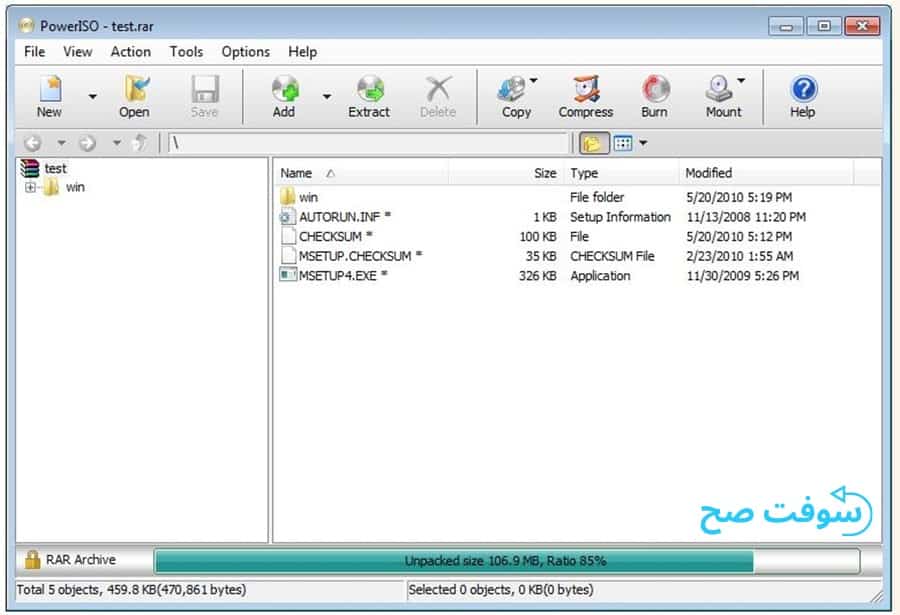Click the Forward navigation arrow
Screen dimensions: 900x615
87,142
